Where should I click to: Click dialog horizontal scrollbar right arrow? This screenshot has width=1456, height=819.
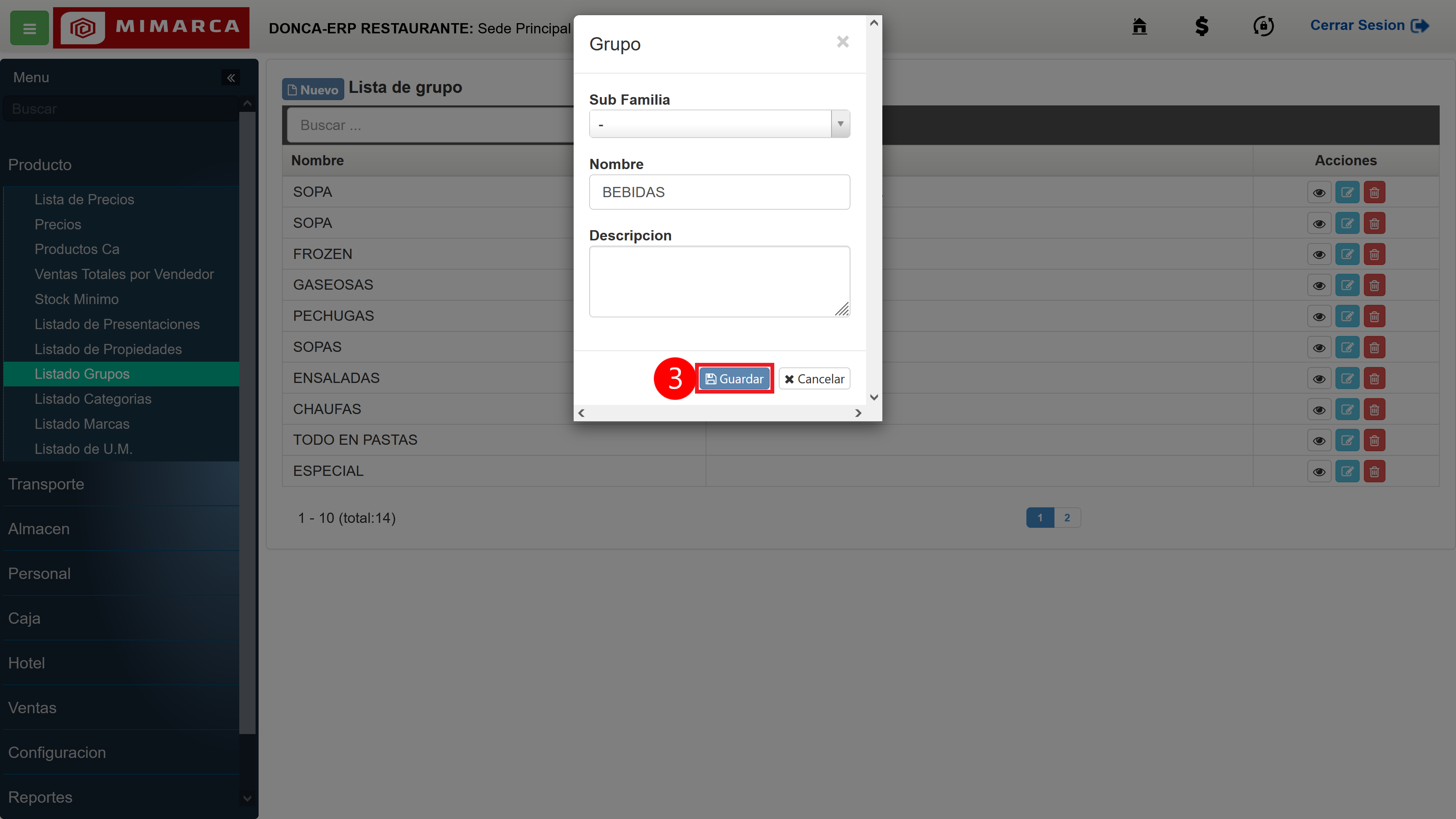tap(858, 413)
